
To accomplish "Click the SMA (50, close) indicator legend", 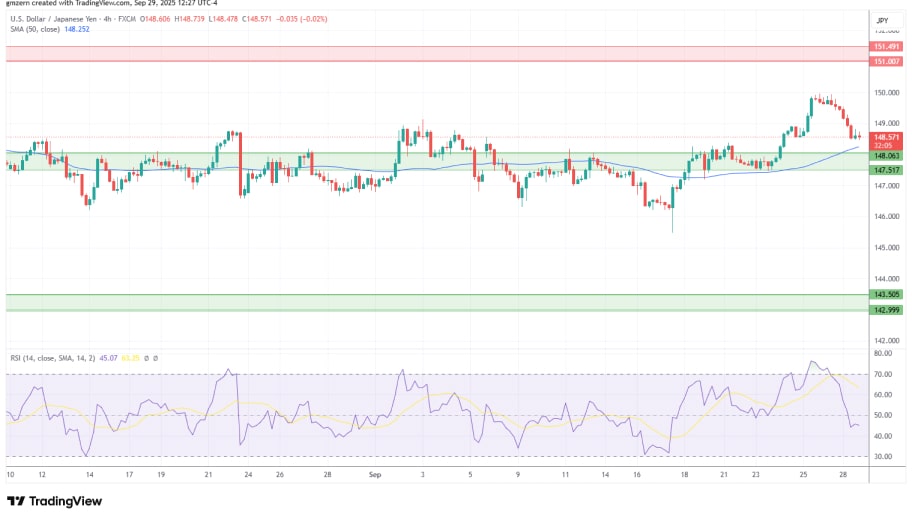I will pos(38,29).
